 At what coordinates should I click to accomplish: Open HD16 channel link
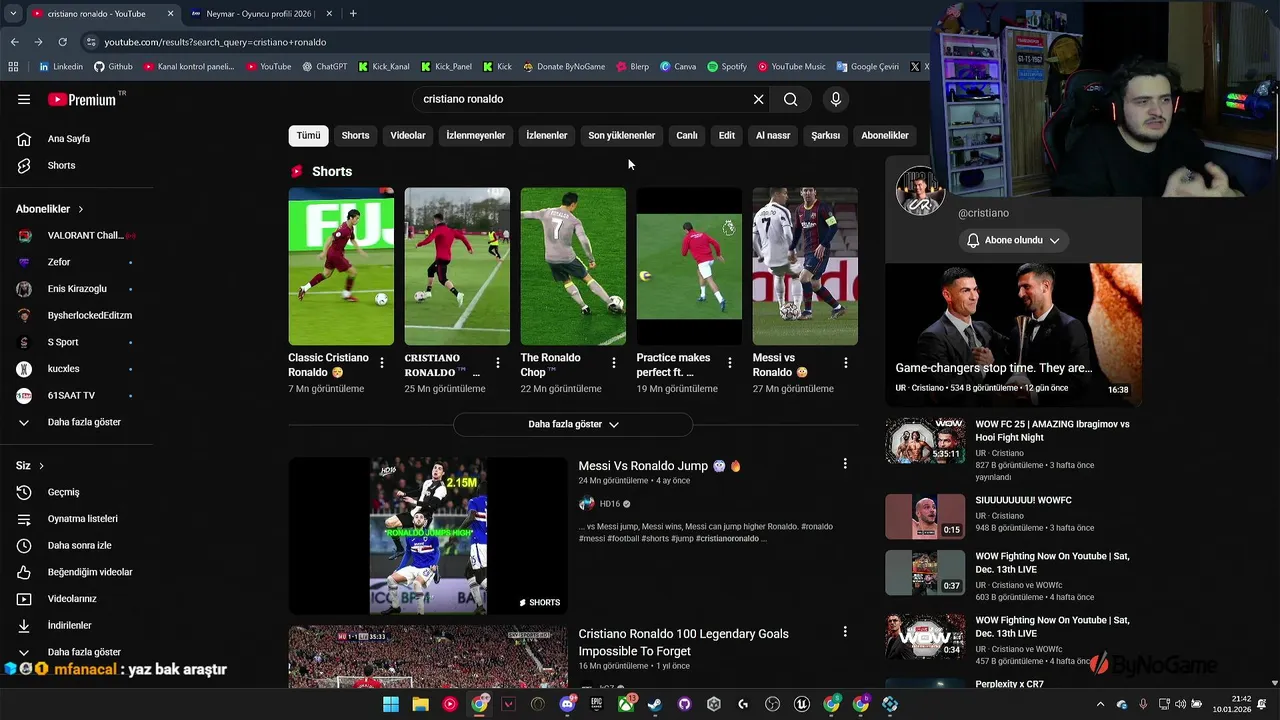(x=610, y=504)
